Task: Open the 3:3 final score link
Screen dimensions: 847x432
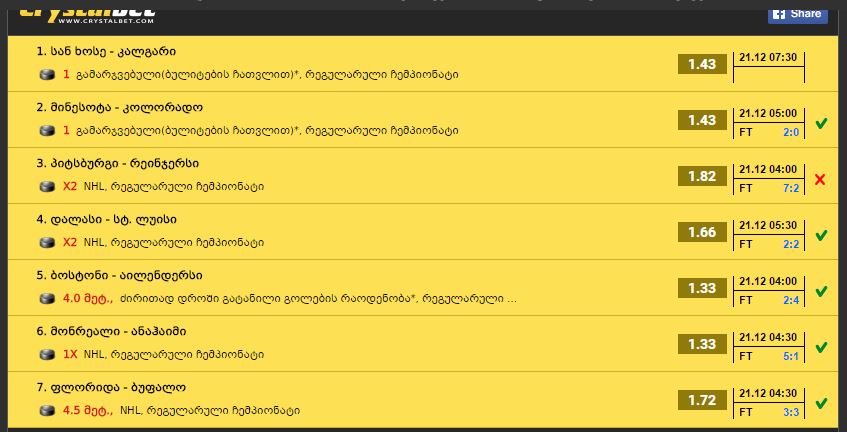Action: coord(791,412)
